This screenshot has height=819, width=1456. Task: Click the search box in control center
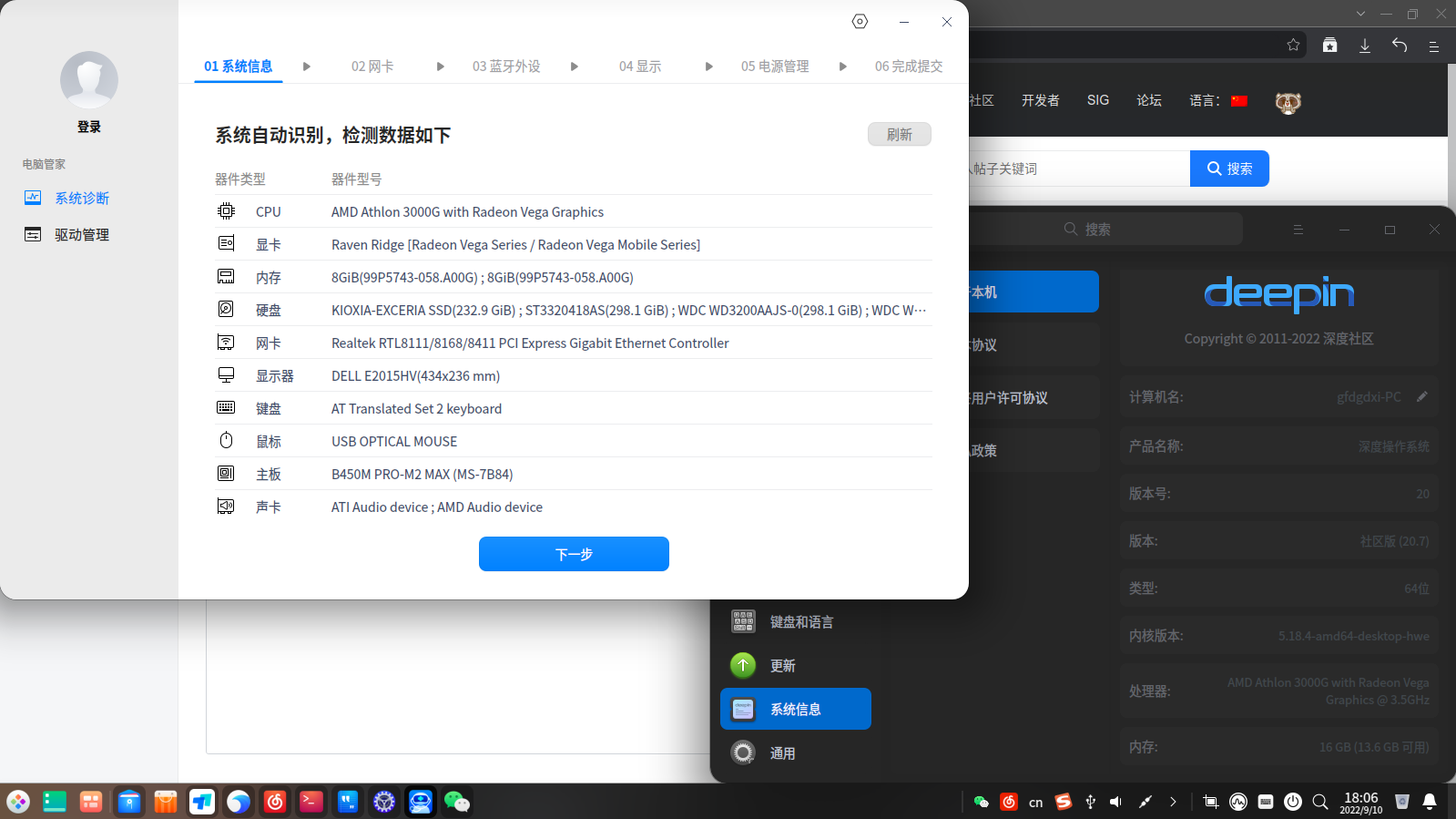click(1106, 229)
